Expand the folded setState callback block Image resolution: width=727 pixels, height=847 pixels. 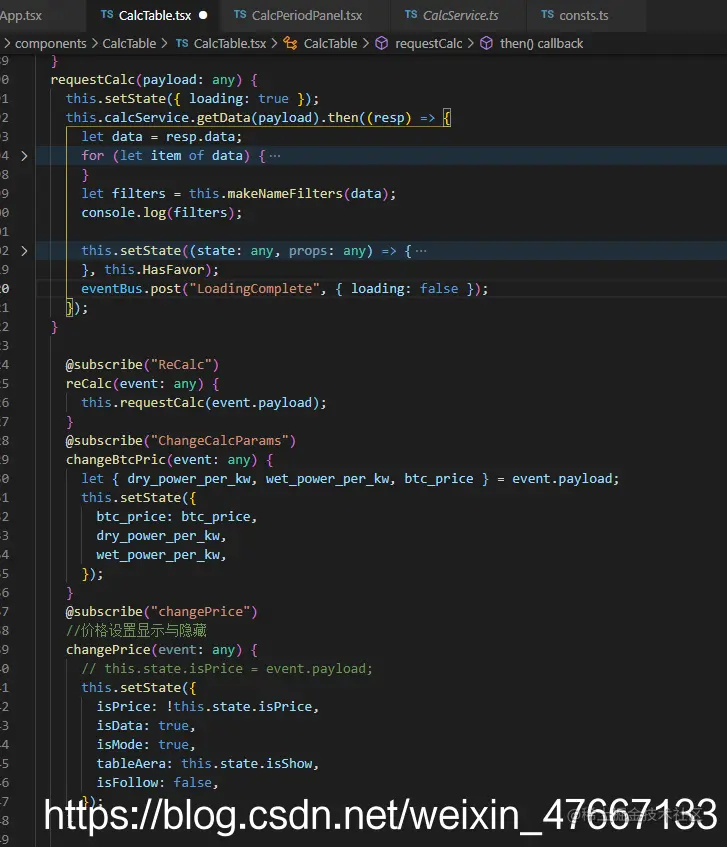pyautogui.click(x=24, y=251)
